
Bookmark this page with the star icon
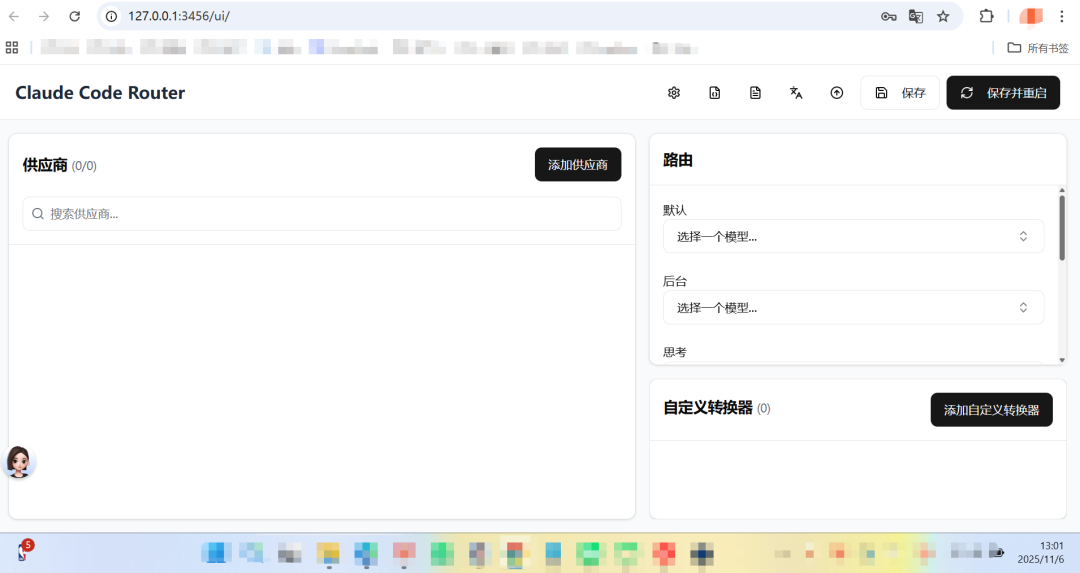pyautogui.click(x=943, y=17)
